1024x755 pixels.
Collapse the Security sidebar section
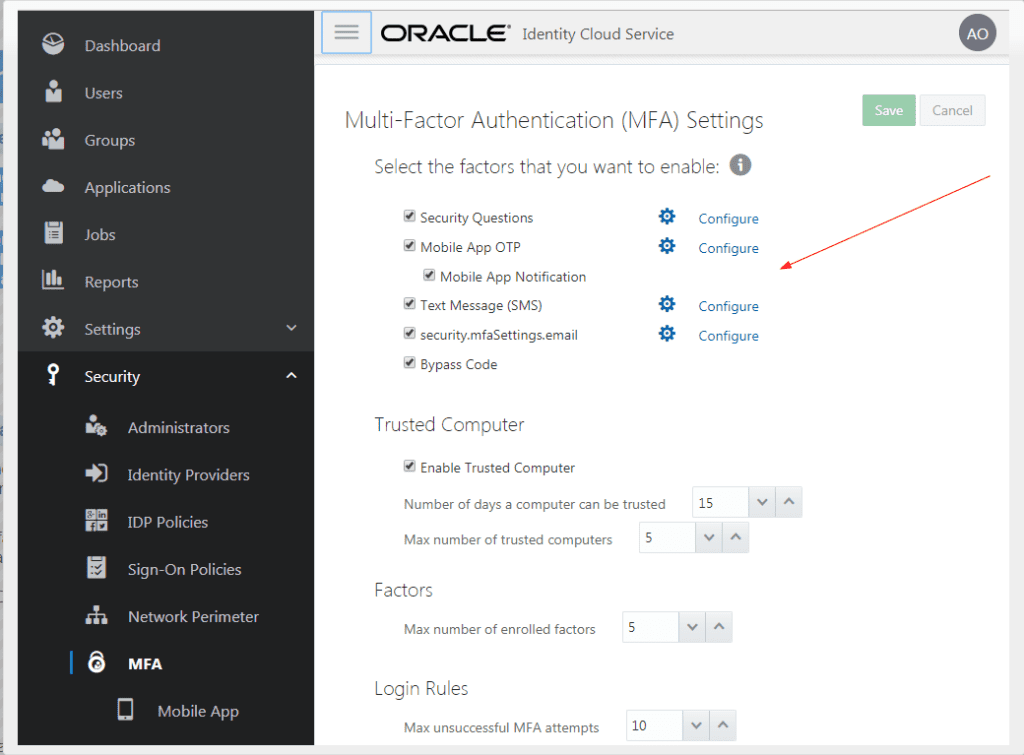291,376
